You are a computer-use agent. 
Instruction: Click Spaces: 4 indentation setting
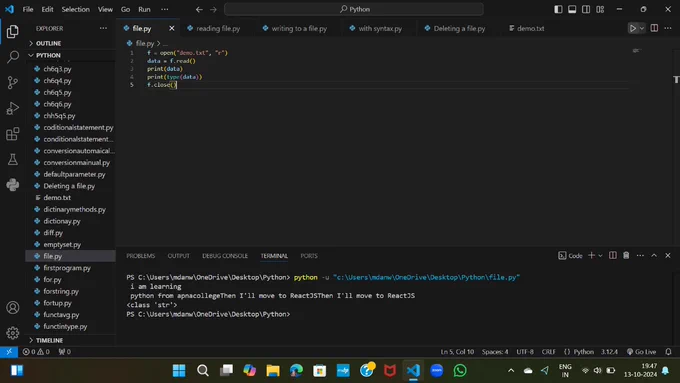pos(495,352)
